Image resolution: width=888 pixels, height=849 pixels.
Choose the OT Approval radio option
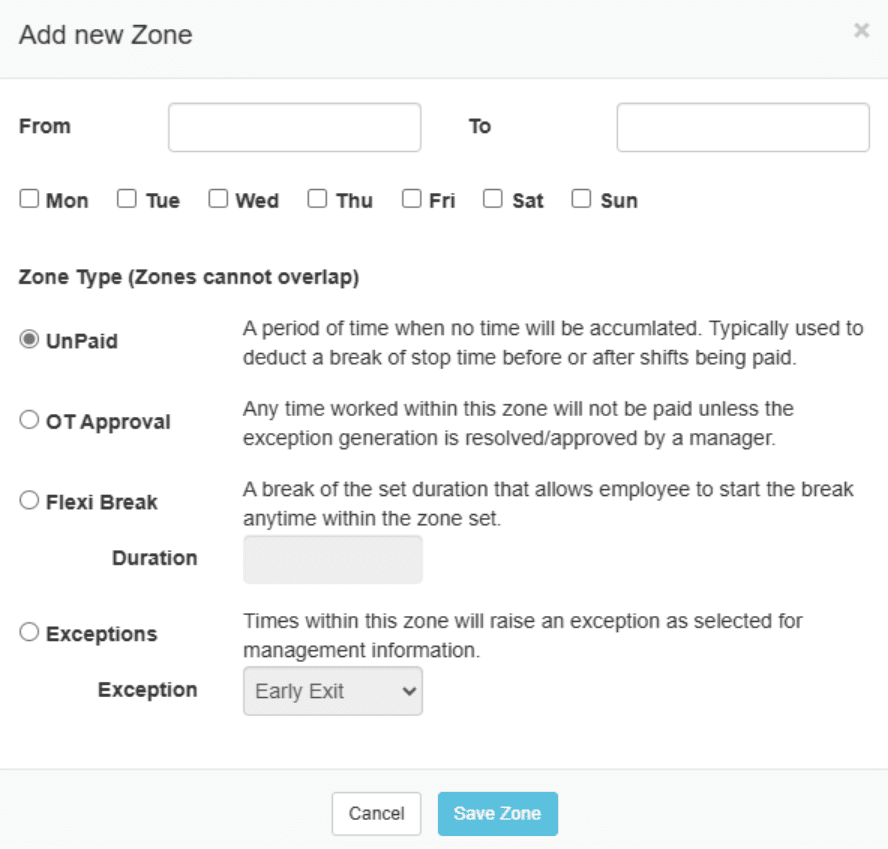point(29,420)
